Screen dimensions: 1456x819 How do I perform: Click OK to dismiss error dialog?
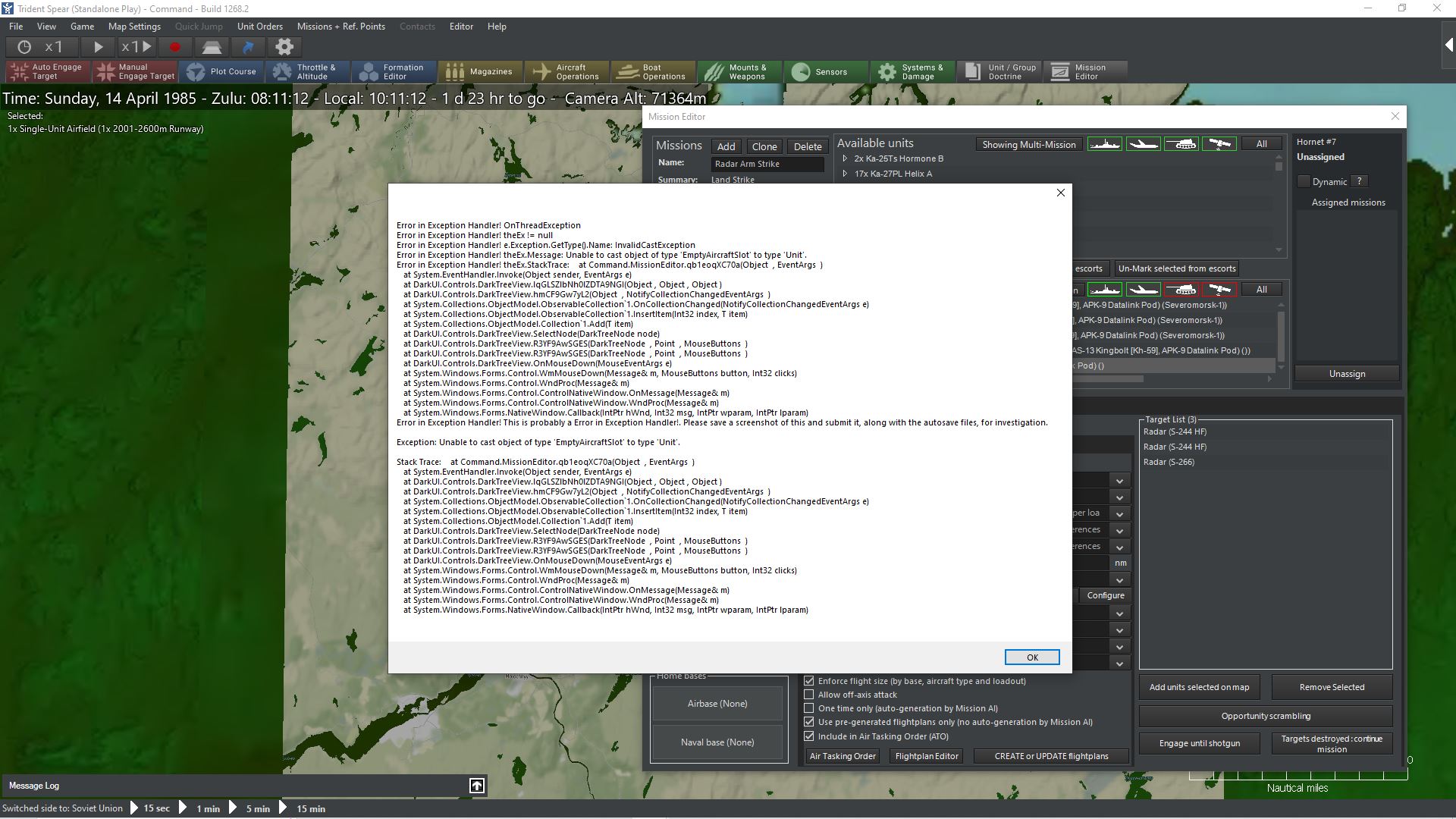point(1031,657)
